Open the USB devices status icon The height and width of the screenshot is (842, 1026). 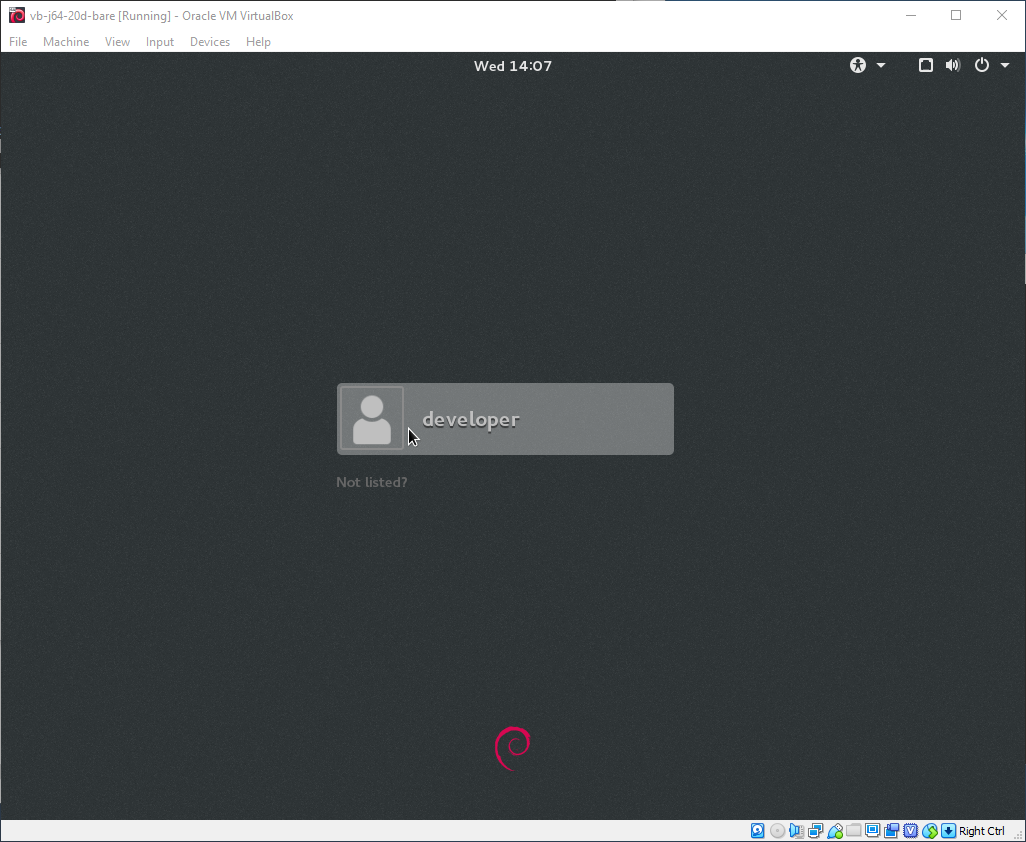click(x=834, y=831)
